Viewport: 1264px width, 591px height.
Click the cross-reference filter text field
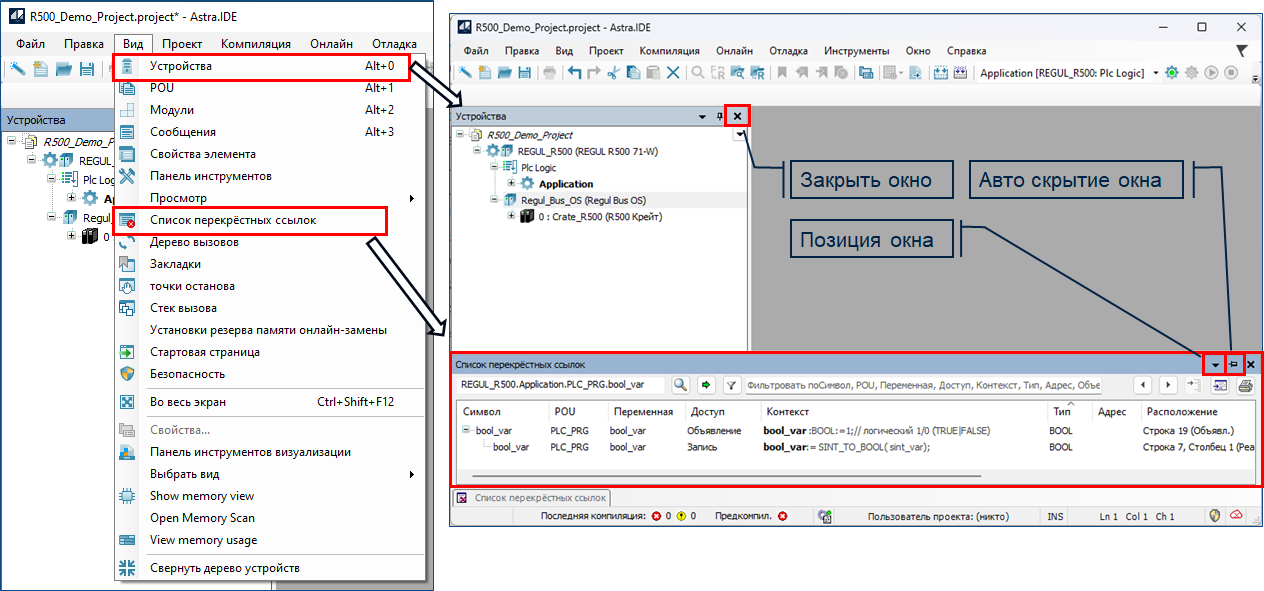920,385
